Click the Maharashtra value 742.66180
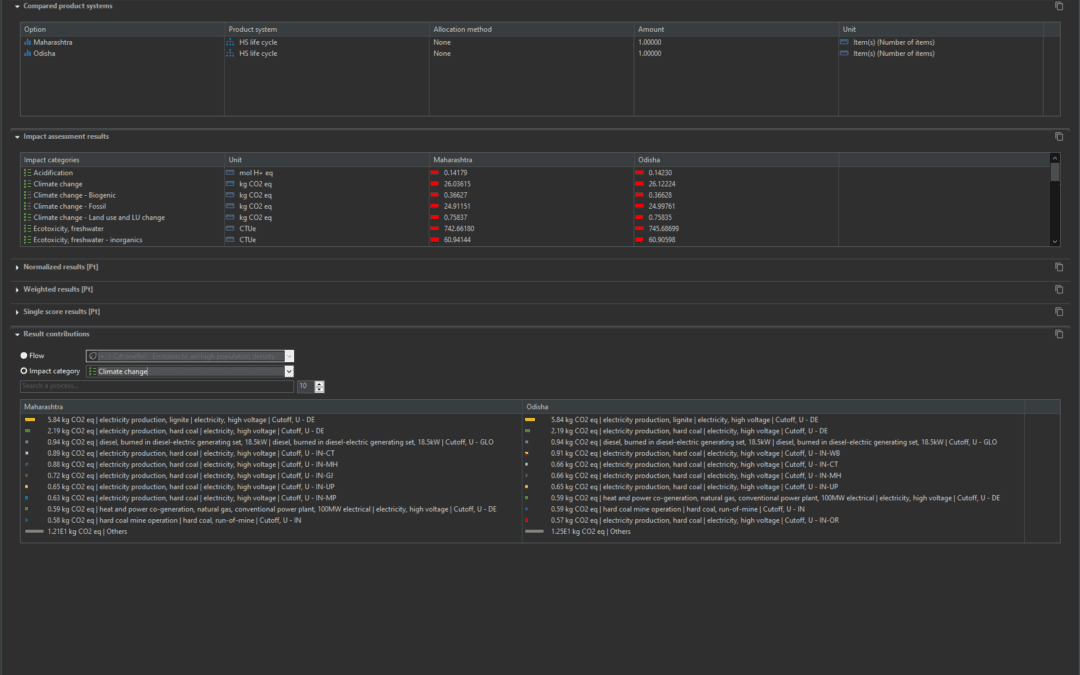This screenshot has height=675, width=1080. (459, 229)
